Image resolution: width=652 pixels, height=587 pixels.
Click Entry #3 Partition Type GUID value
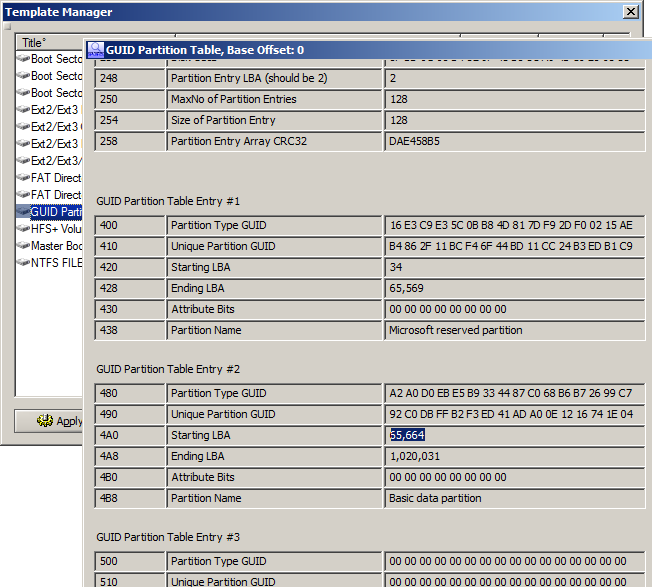tap(515, 561)
